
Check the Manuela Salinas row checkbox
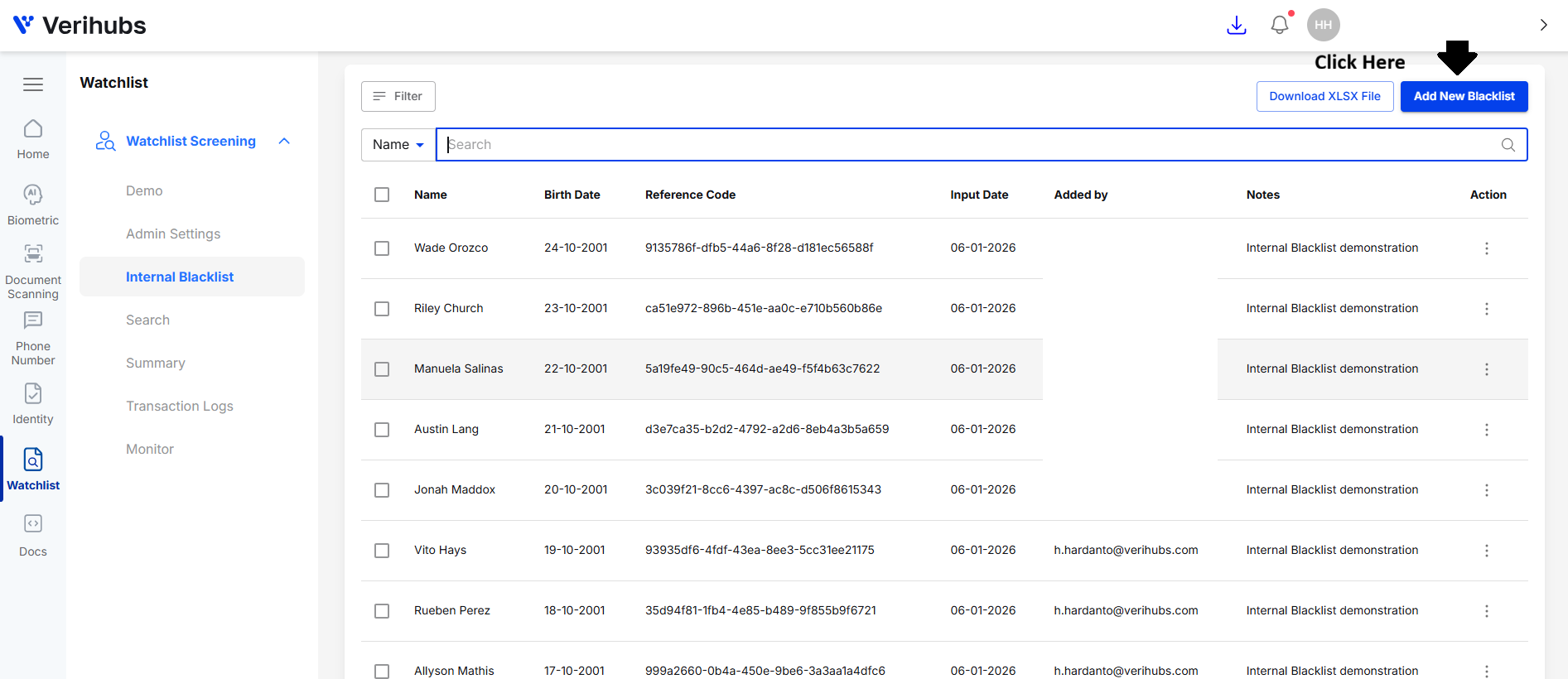click(382, 369)
